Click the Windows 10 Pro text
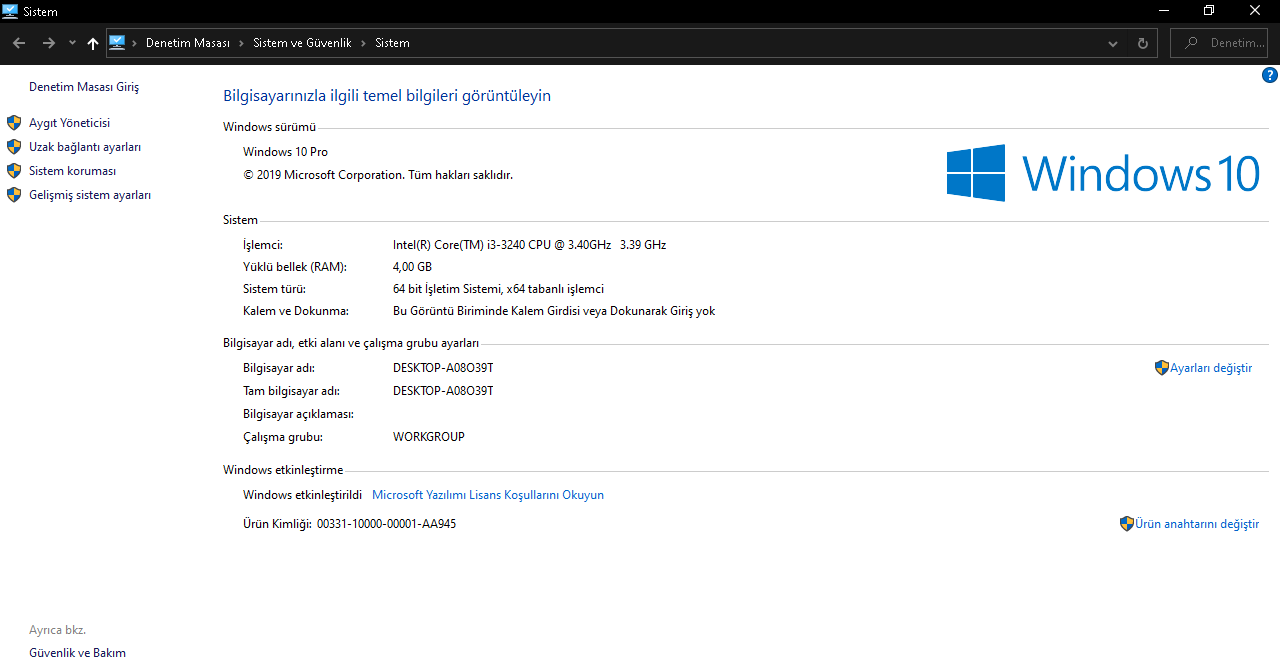Image resolution: width=1280 pixels, height=657 pixels. 285,152
